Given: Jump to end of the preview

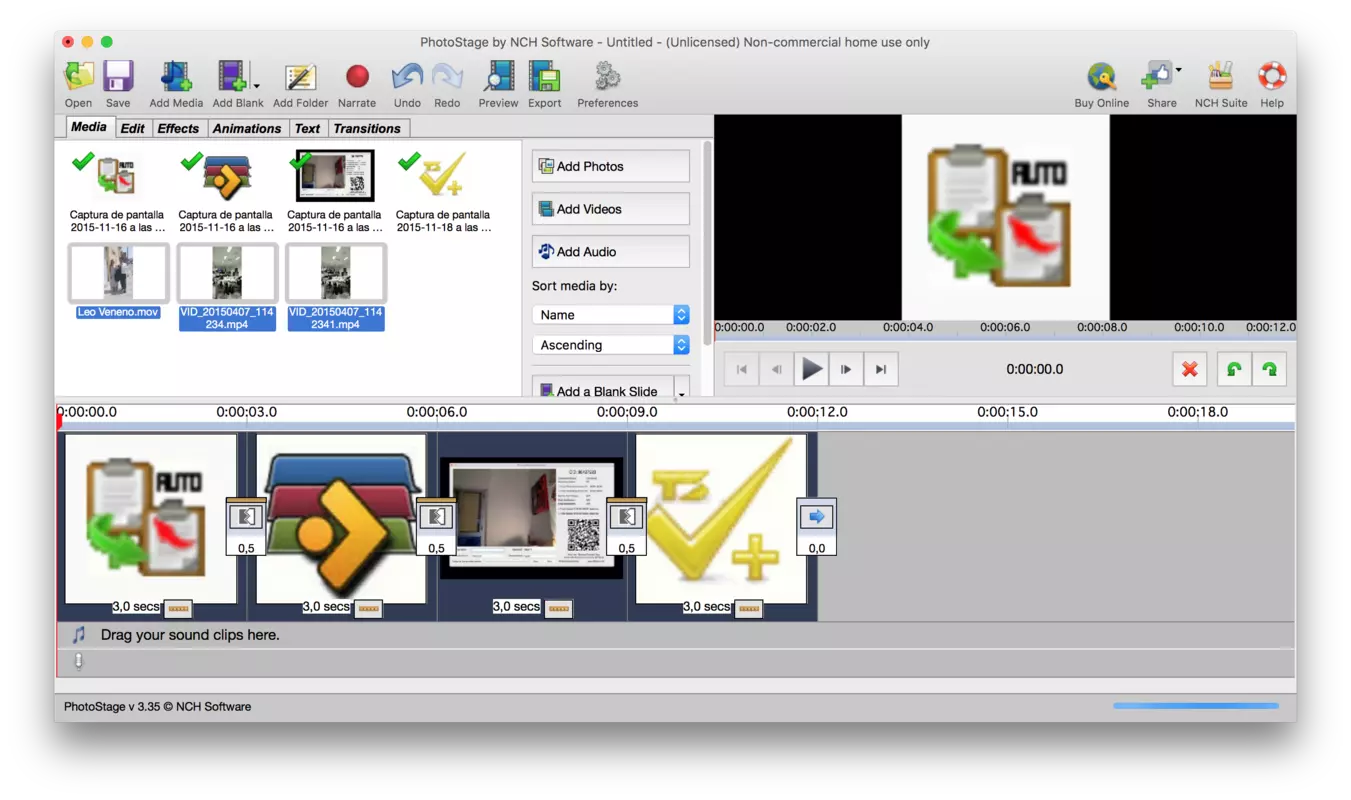Looking at the screenshot, I should 881,369.
